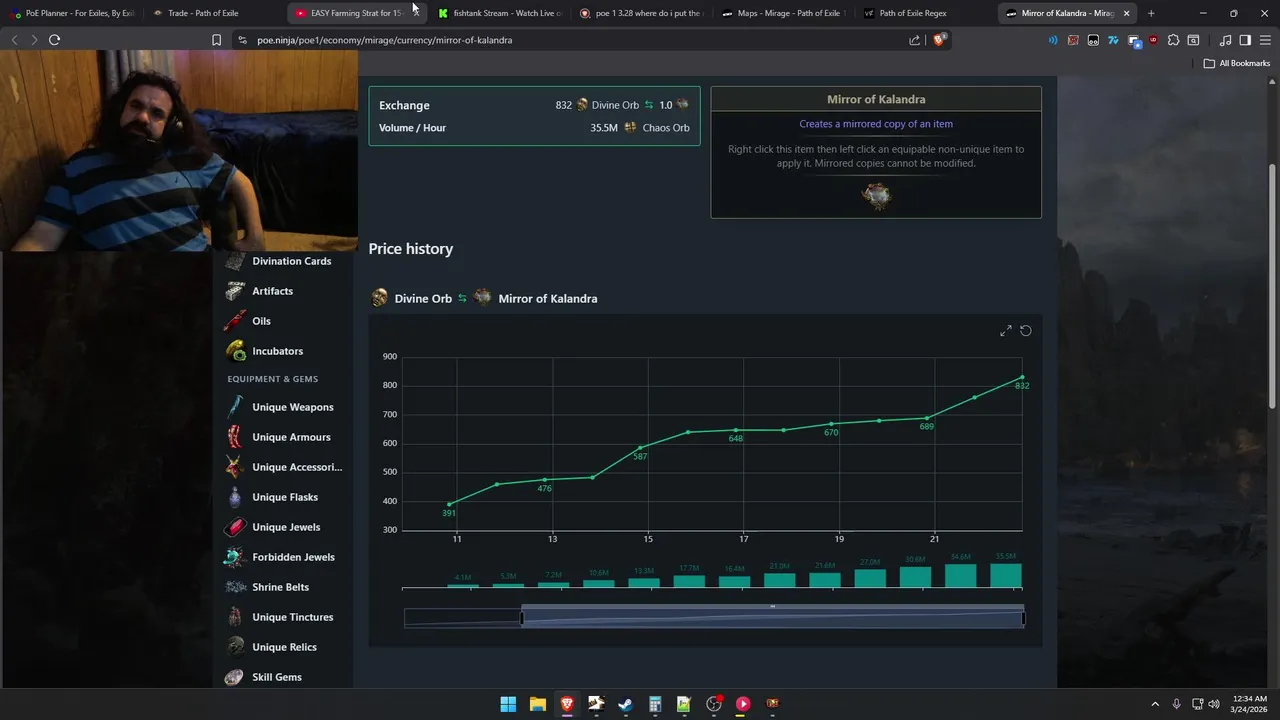Open All Bookmarks folder
Viewport: 1280px width, 720px height.
1236,63
